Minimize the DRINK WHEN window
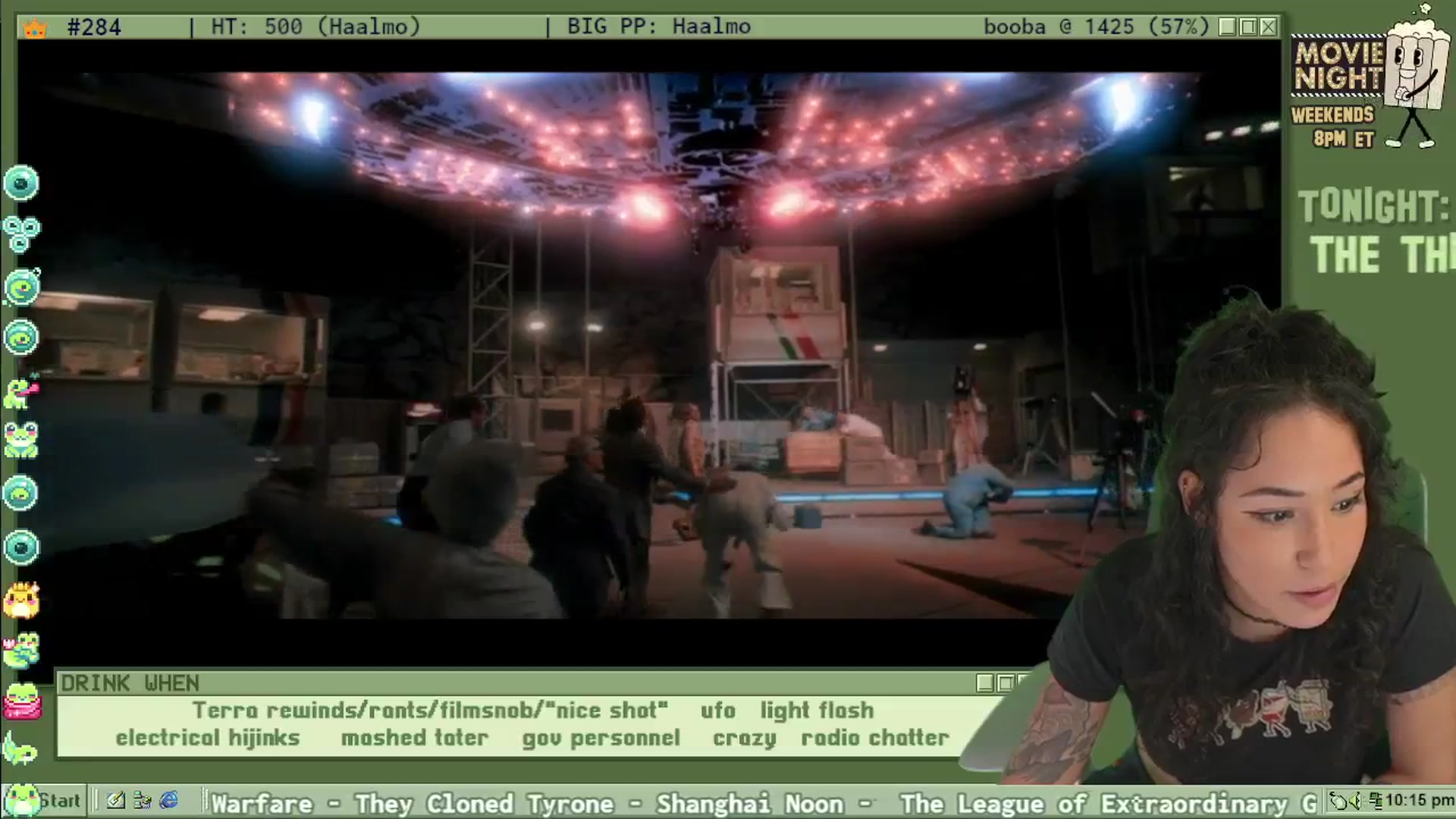 click(x=985, y=683)
